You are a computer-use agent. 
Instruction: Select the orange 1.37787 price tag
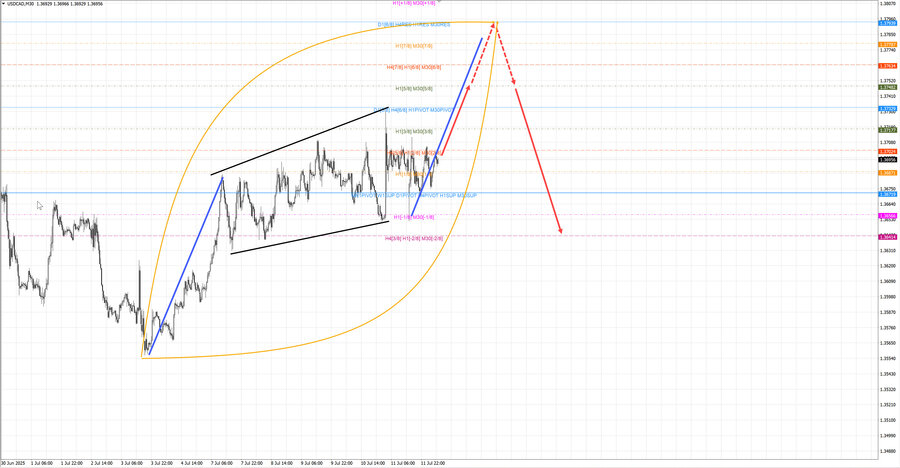coord(888,44)
